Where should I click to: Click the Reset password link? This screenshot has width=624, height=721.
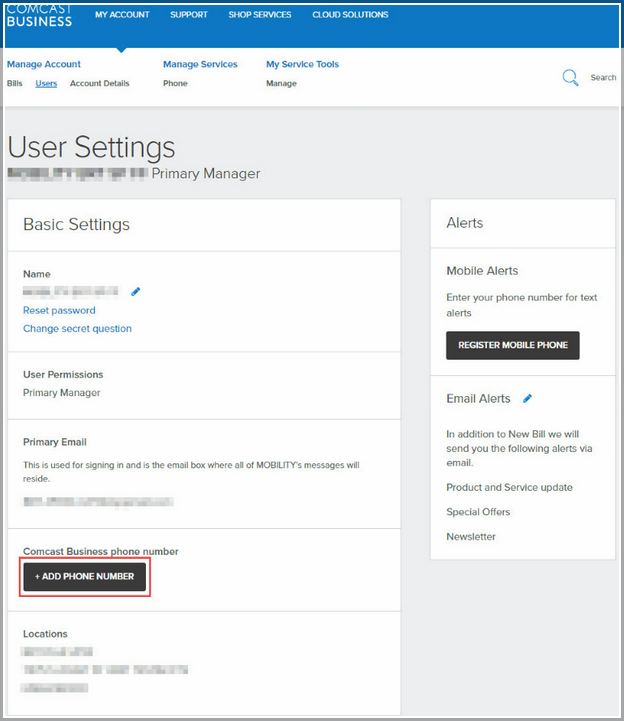pos(59,310)
